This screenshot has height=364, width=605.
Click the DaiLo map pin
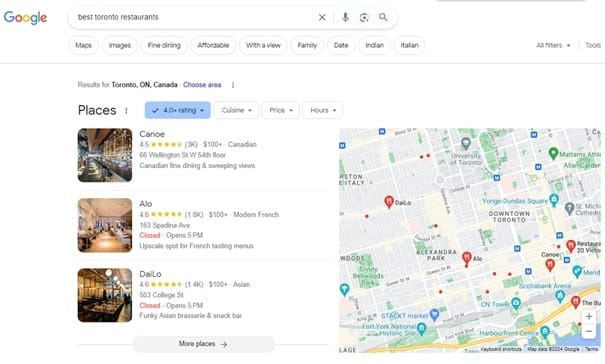click(389, 201)
